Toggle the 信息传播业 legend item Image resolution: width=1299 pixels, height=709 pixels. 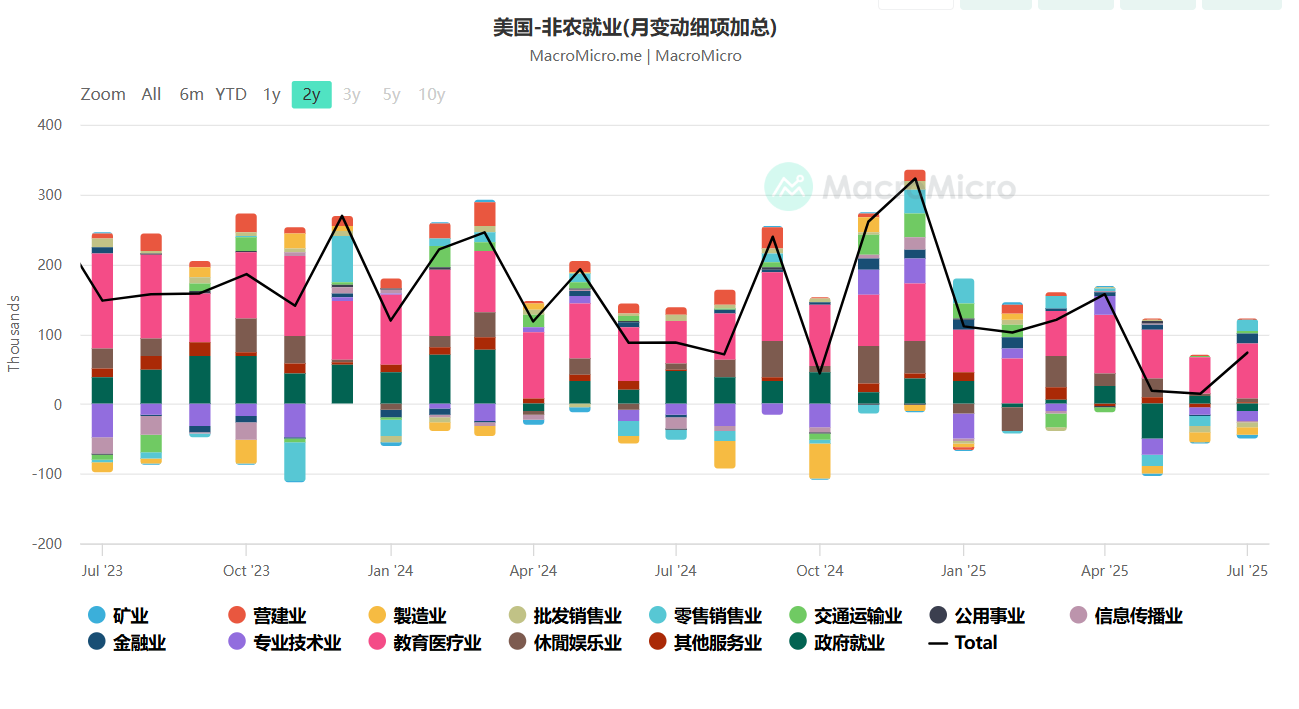(x=1126, y=616)
